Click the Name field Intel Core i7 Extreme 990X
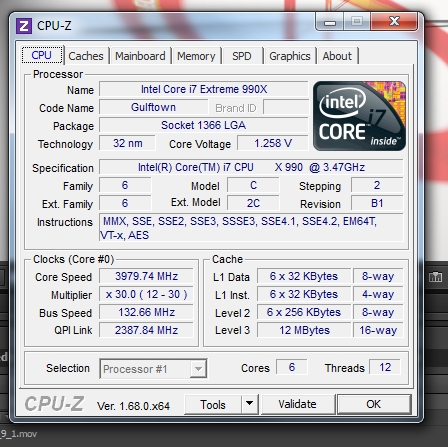Image resolution: width=448 pixels, height=447 pixels. (x=204, y=89)
